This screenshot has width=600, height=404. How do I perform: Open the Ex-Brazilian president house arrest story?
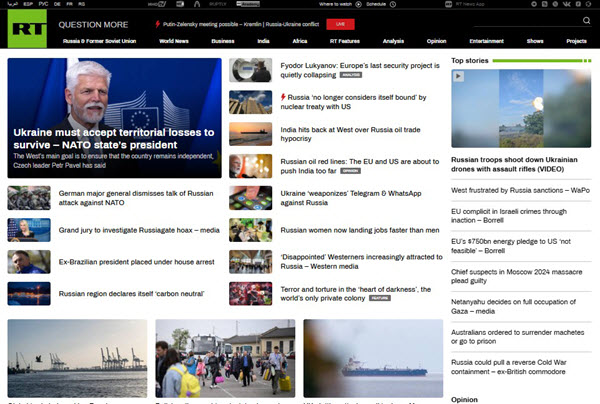[137, 262]
